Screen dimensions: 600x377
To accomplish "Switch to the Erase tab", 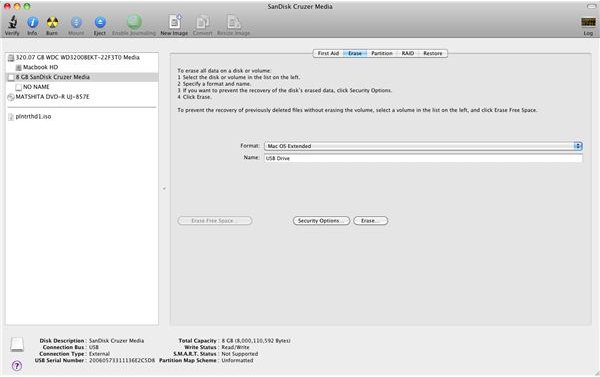I will pyautogui.click(x=355, y=54).
